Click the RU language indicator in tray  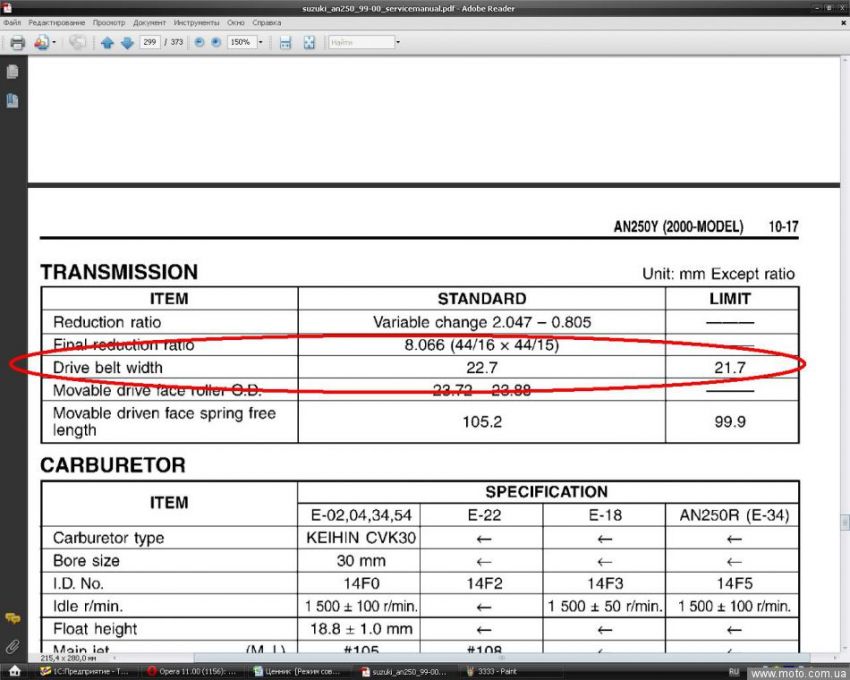pos(734,671)
